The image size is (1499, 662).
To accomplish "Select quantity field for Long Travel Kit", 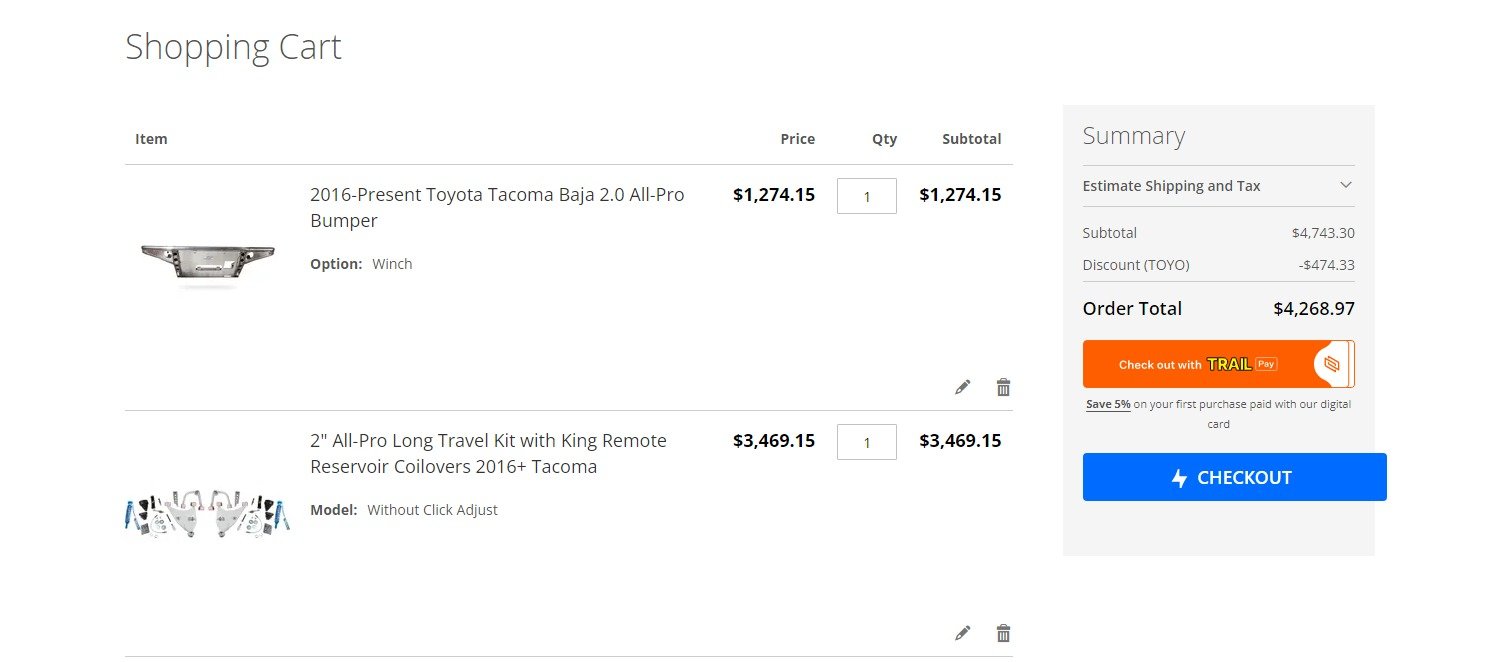I will (867, 442).
